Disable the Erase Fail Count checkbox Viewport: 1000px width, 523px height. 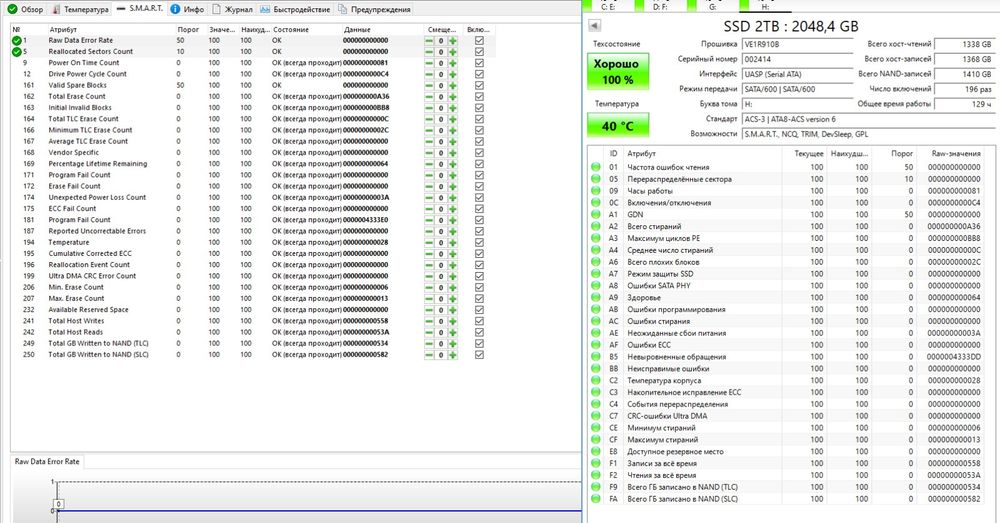tap(479, 186)
